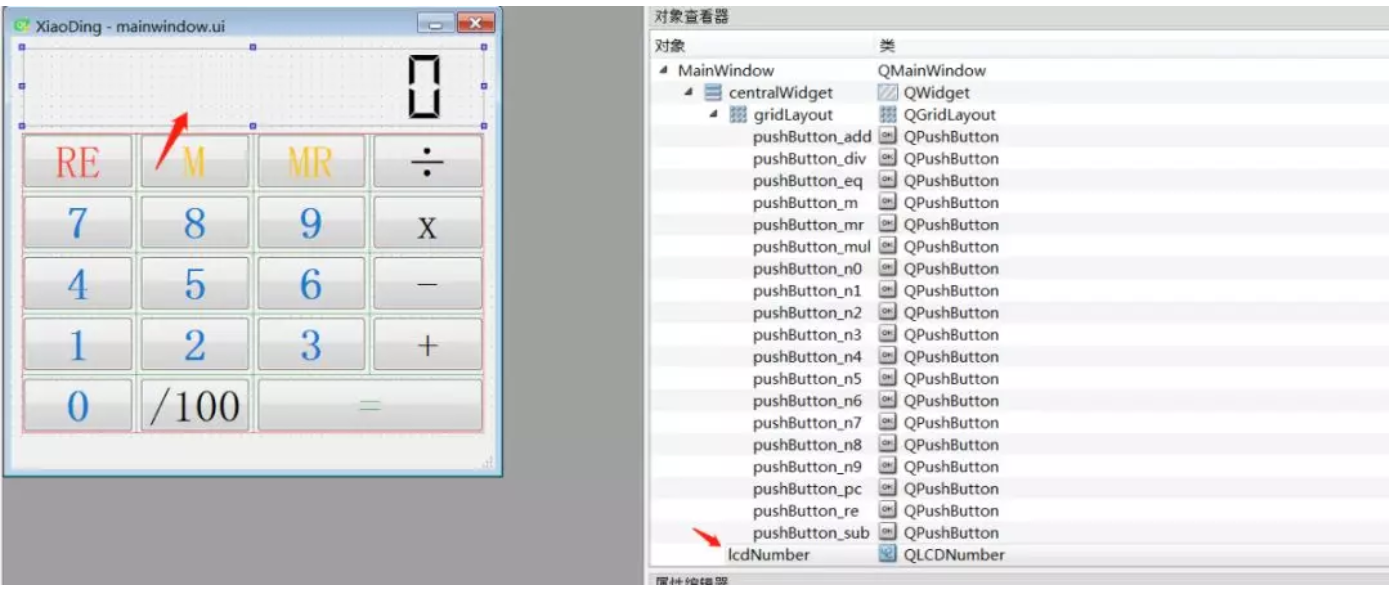Select pushButton_n9 in object inspector
Image resolution: width=1389 pixels, height=593 pixels.
807,466
